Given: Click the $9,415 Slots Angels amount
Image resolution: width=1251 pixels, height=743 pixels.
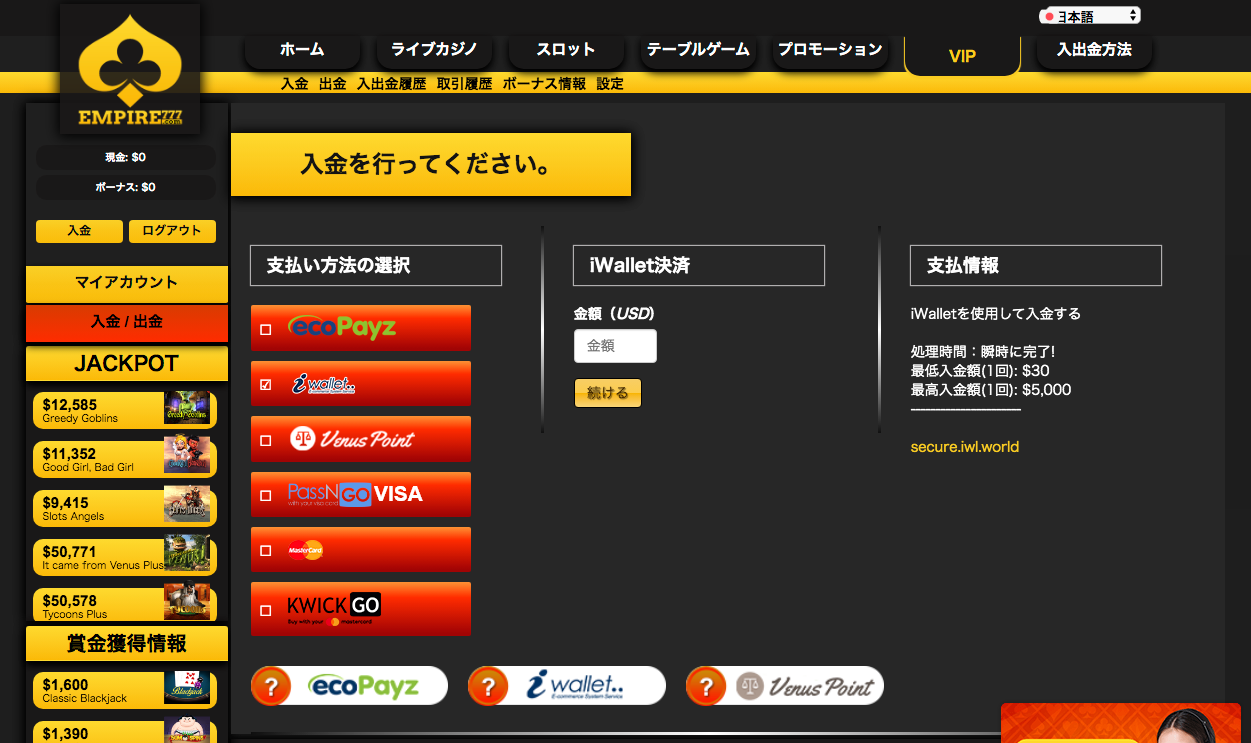Looking at the screenshot, I should (x=66, y=503).
